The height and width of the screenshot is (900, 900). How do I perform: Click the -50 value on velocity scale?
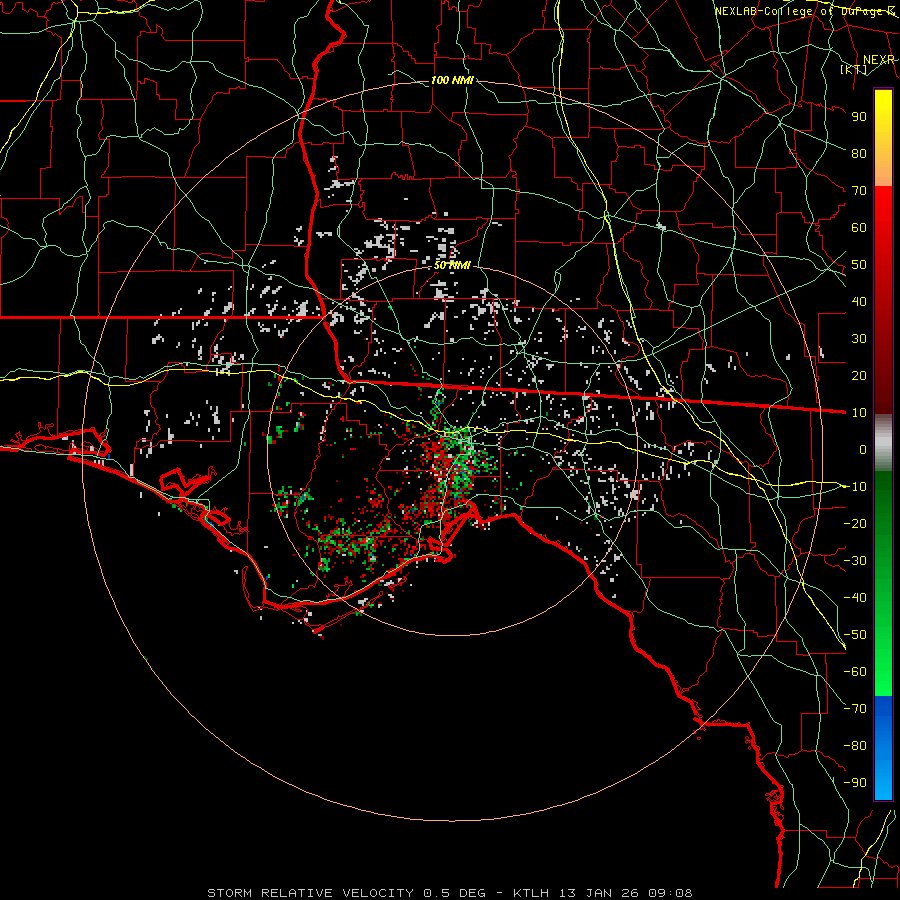click(x=855, y=635)
